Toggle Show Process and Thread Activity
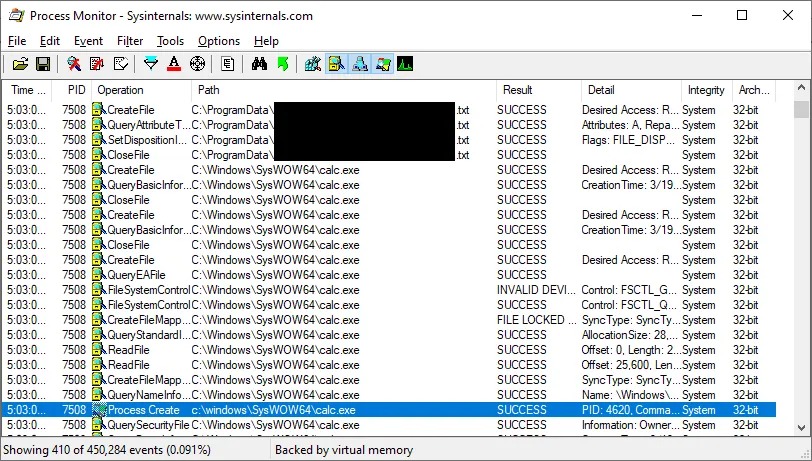812x461 pixels. [x=383, y=64]
